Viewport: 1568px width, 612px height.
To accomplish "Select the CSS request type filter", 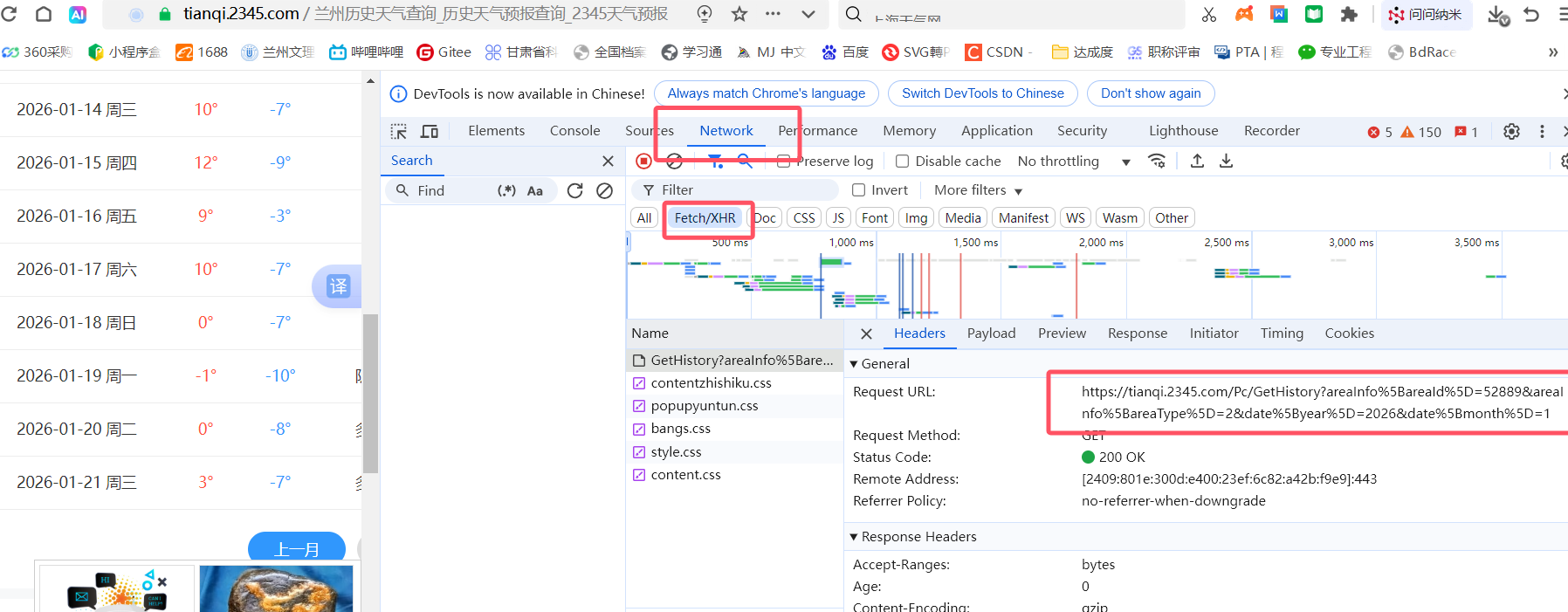I will tap(804, 218).
